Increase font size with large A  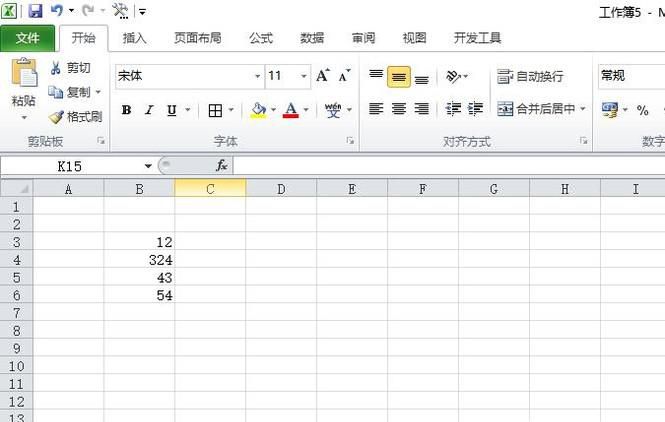[x=322, y=76]
